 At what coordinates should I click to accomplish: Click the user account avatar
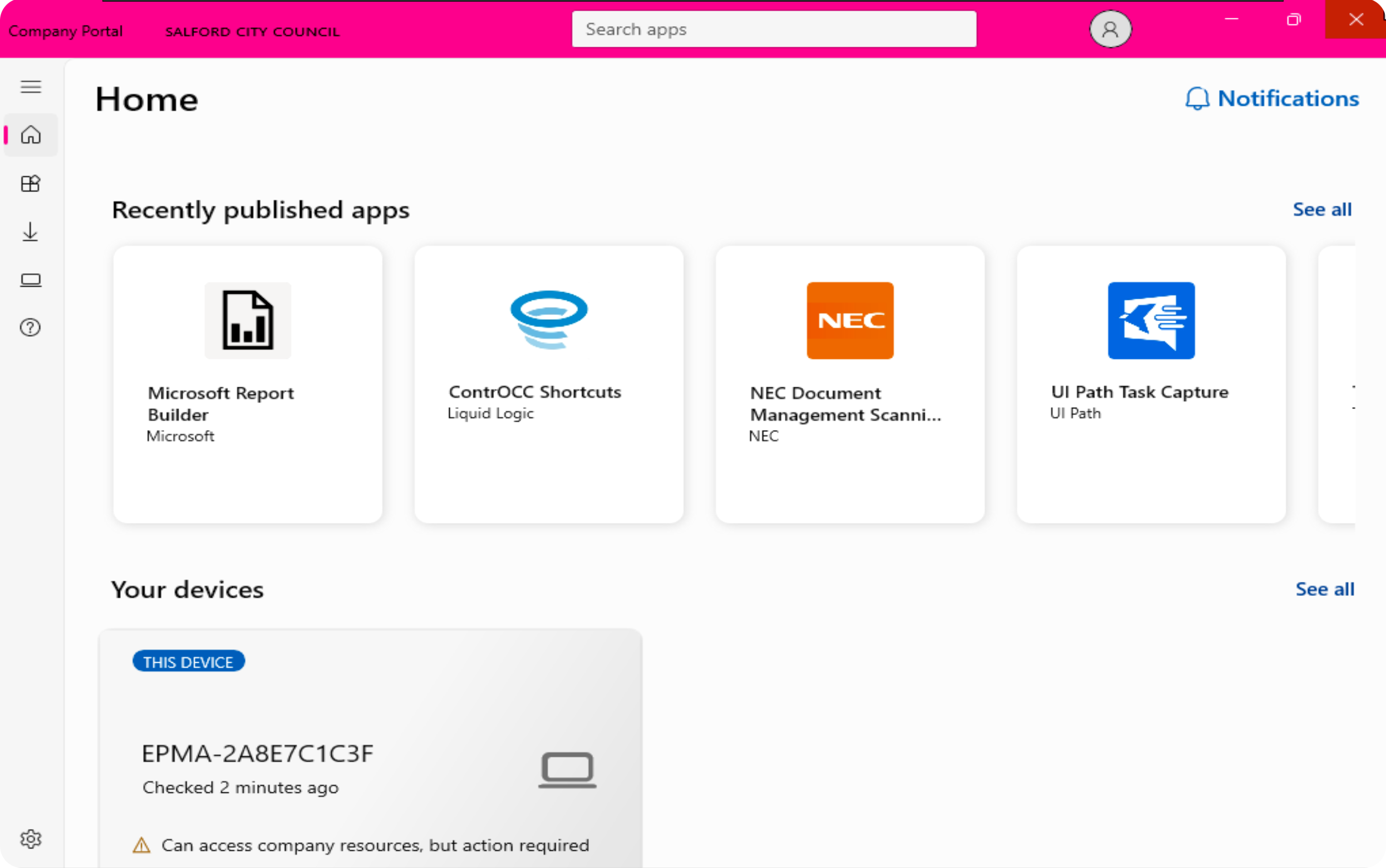[x=1110, y=29]
